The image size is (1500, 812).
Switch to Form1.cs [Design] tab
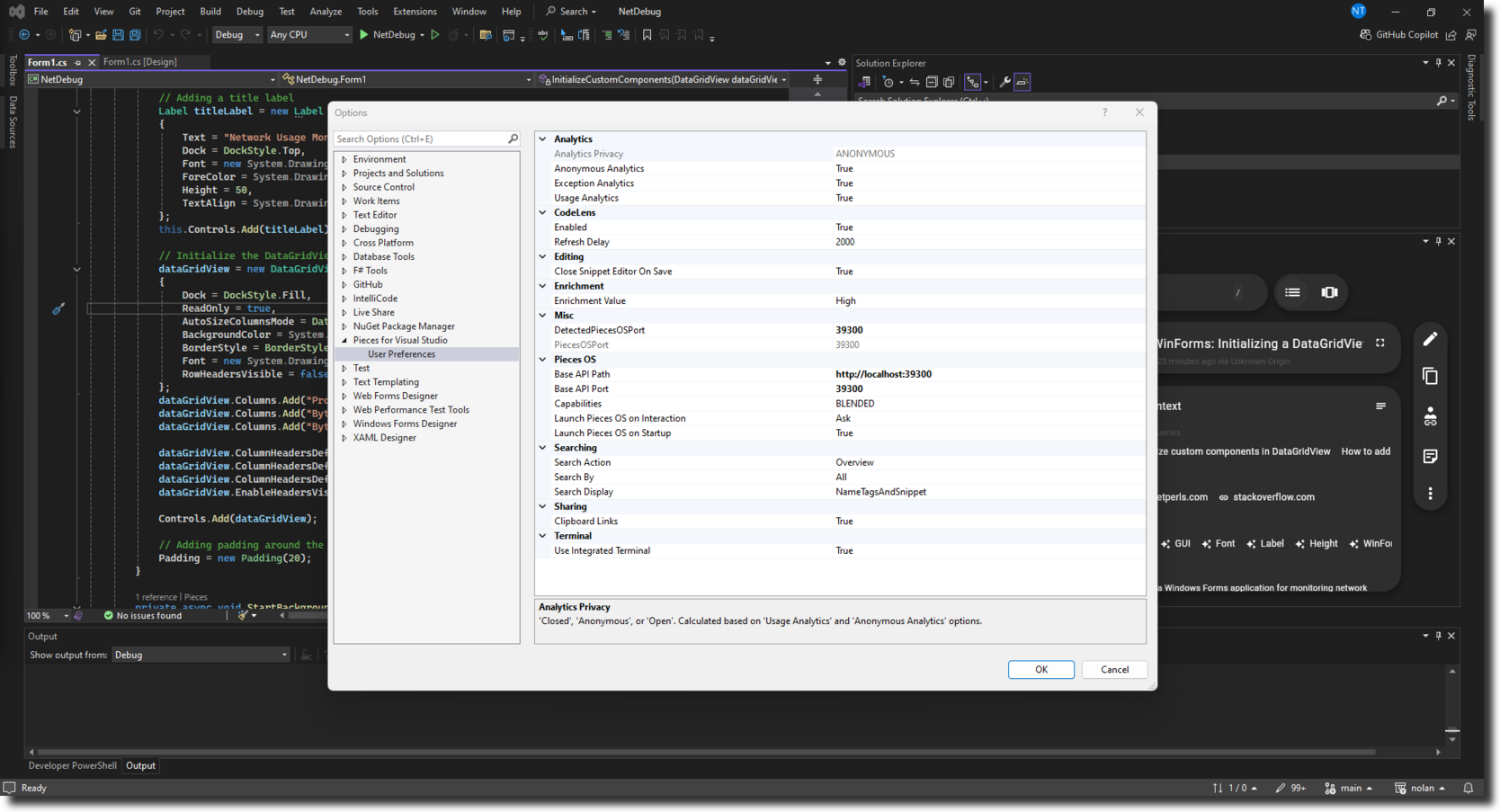point(140,62)
